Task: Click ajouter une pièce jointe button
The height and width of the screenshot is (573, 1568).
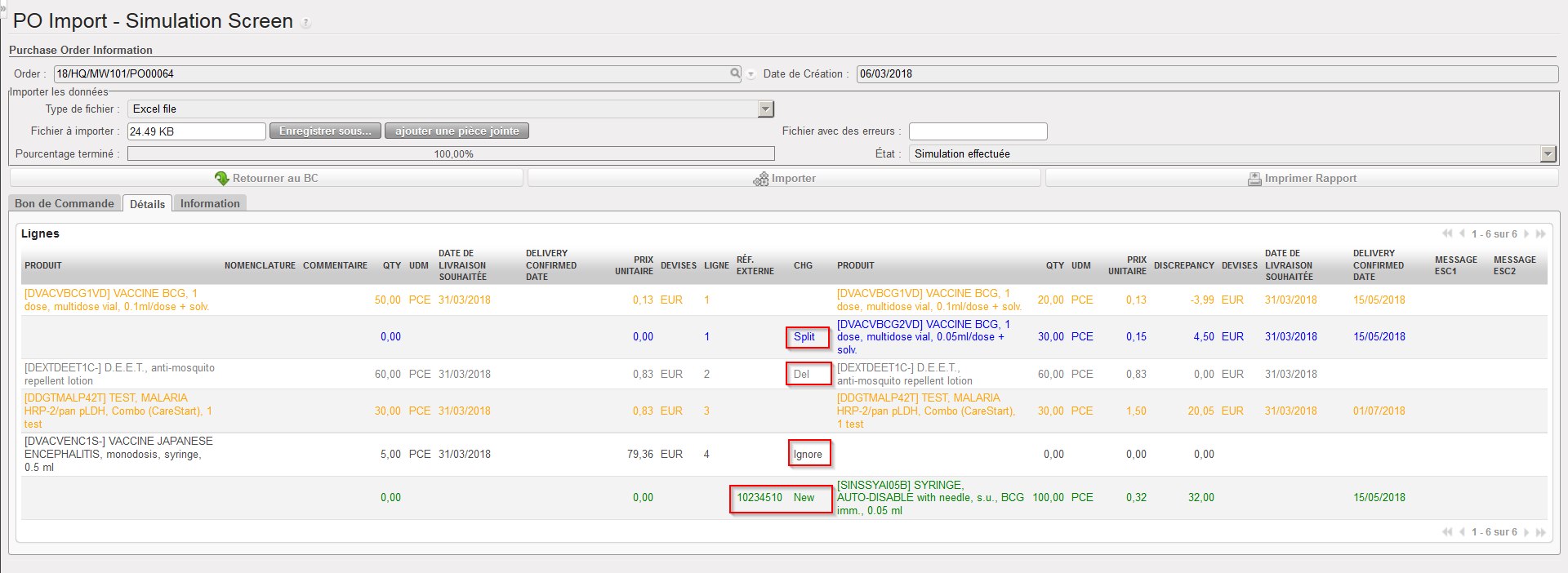Action: 457,131
